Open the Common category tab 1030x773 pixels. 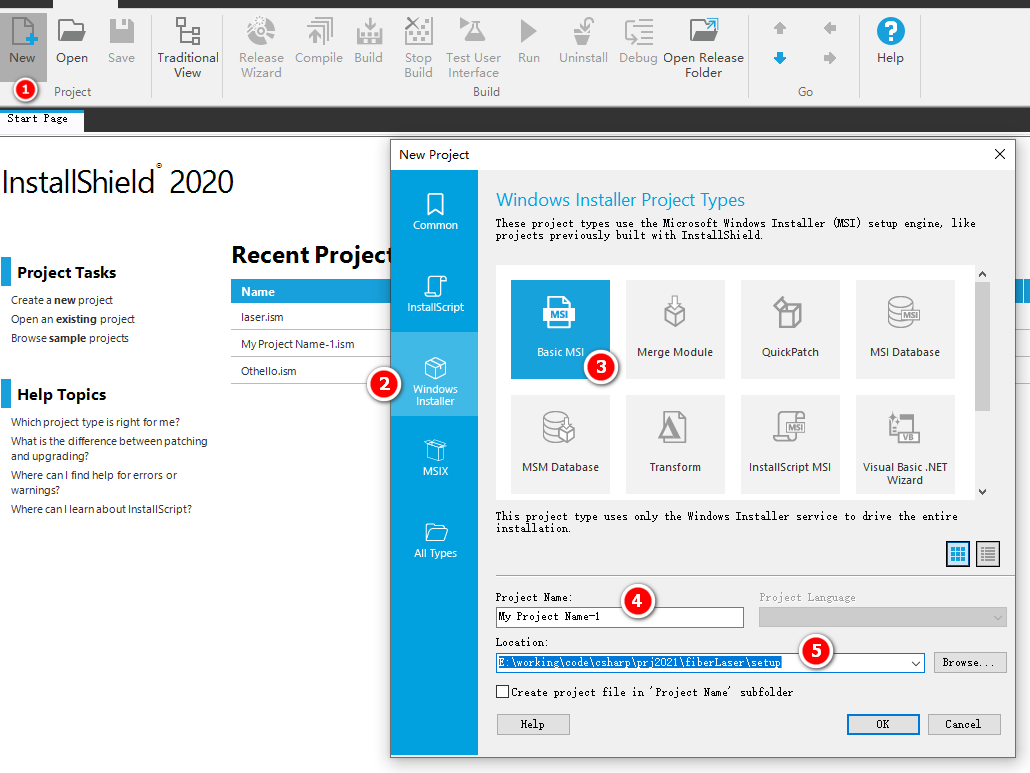coord(435,211)
